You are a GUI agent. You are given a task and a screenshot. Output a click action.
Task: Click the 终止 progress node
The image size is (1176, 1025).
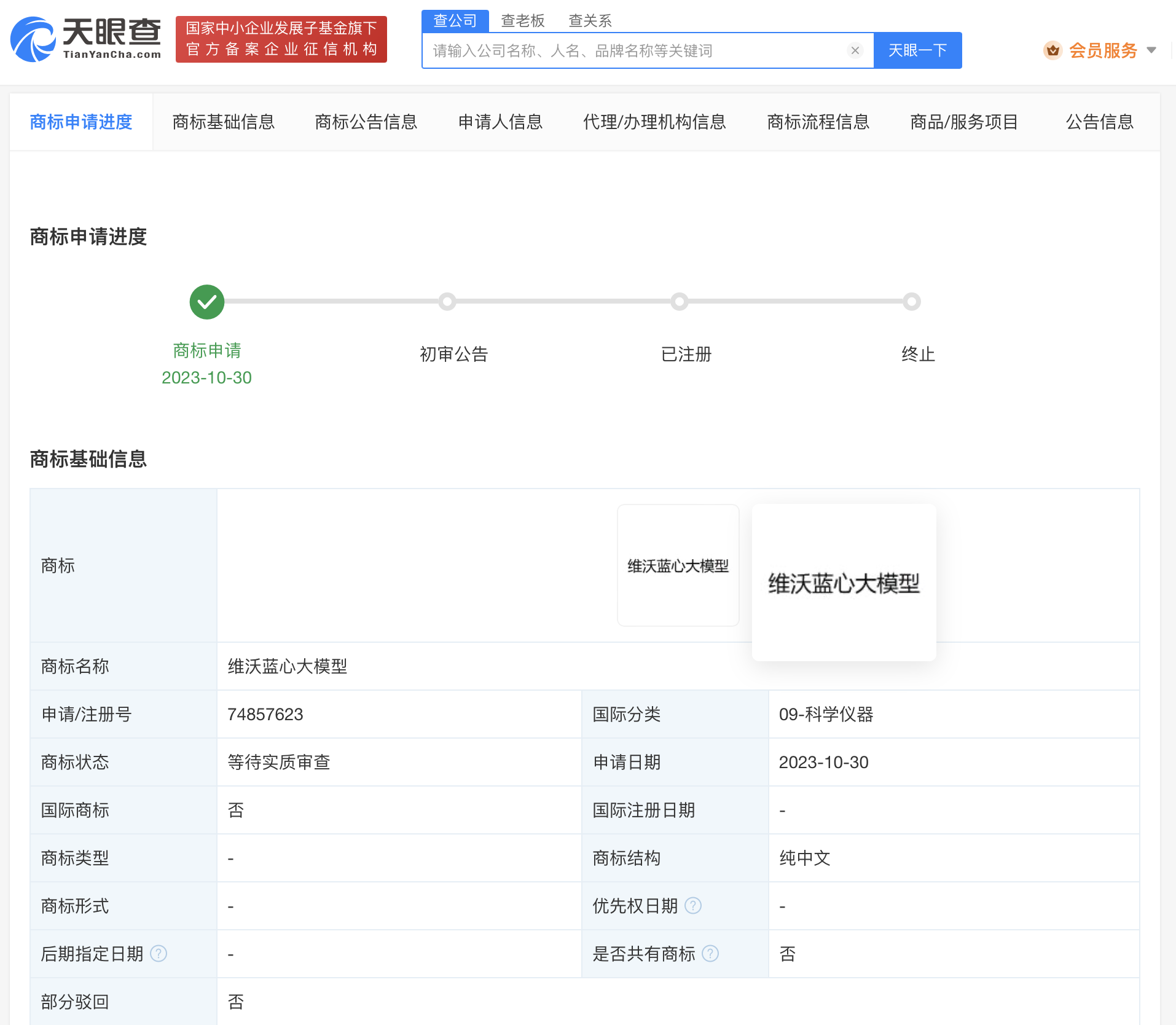[912, 302]
